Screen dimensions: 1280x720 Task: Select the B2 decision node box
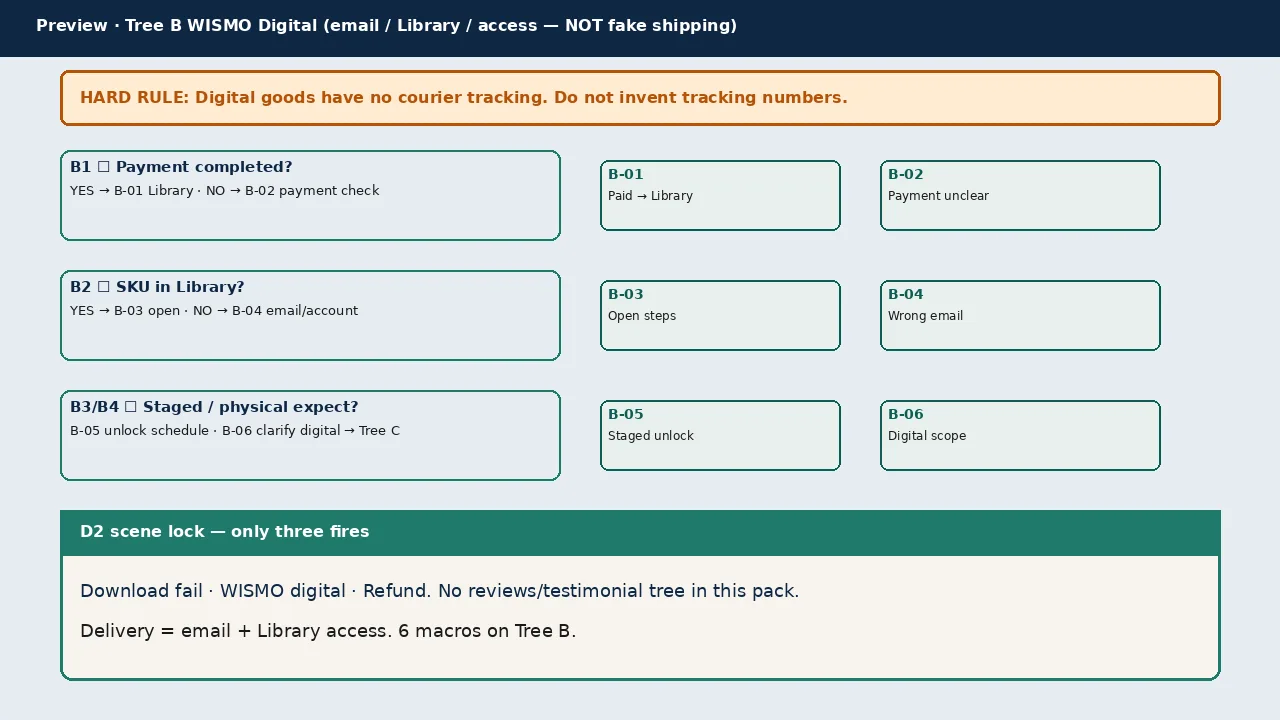[310, 315]
